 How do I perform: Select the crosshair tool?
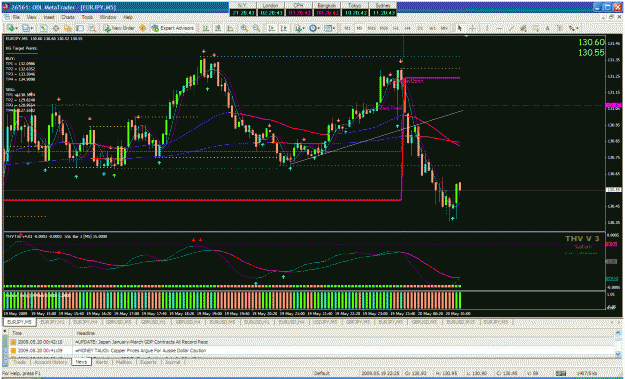pos(472,28)
